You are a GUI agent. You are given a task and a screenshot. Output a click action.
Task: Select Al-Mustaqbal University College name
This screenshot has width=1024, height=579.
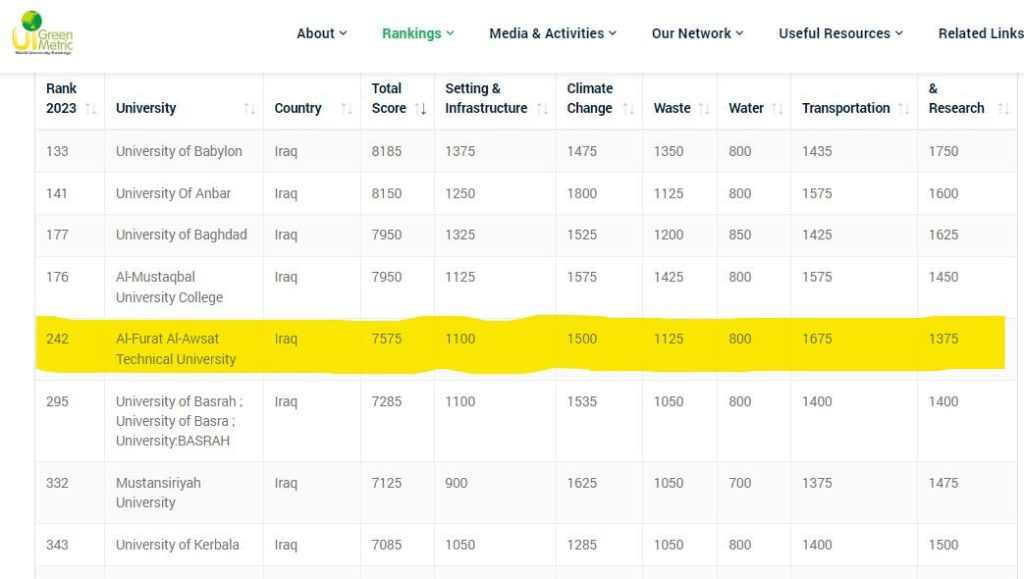(x=169, y=287)
